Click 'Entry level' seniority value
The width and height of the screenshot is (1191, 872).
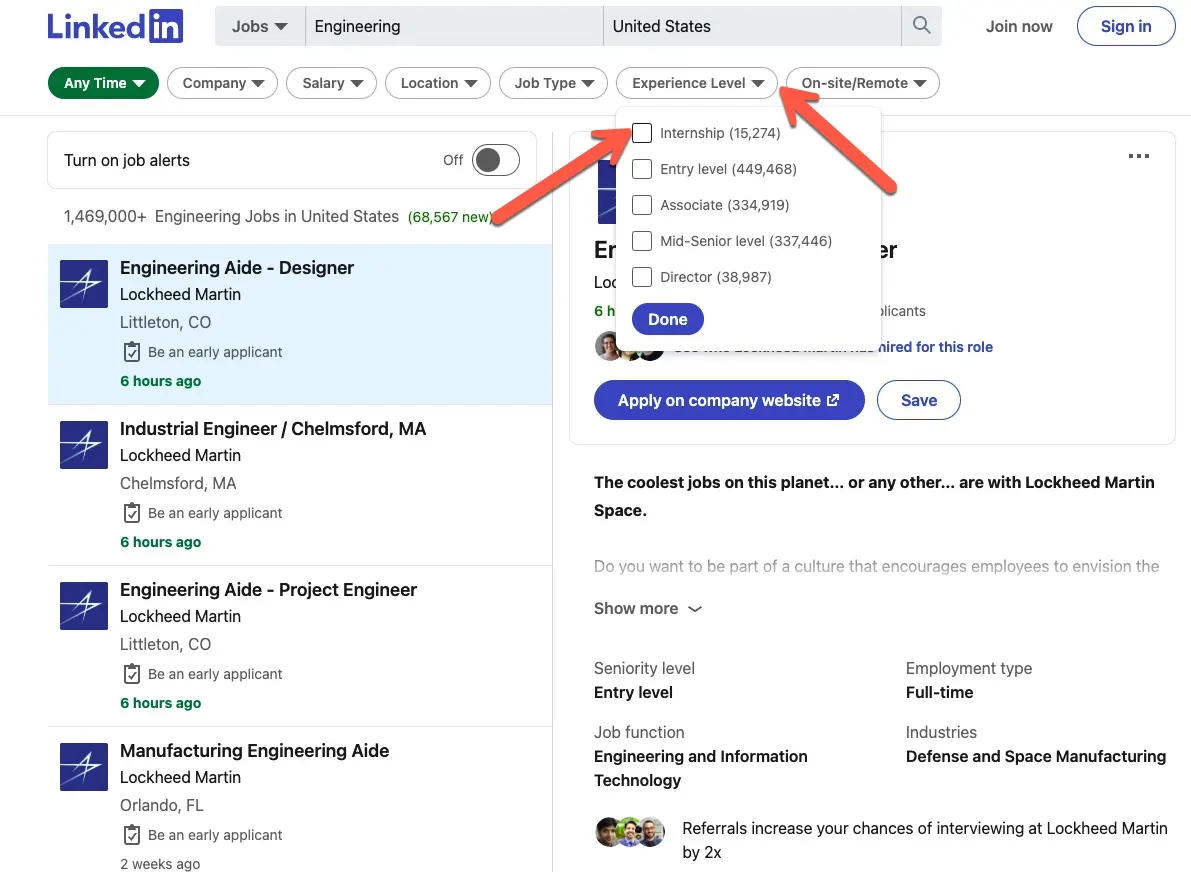coord(633,693)
